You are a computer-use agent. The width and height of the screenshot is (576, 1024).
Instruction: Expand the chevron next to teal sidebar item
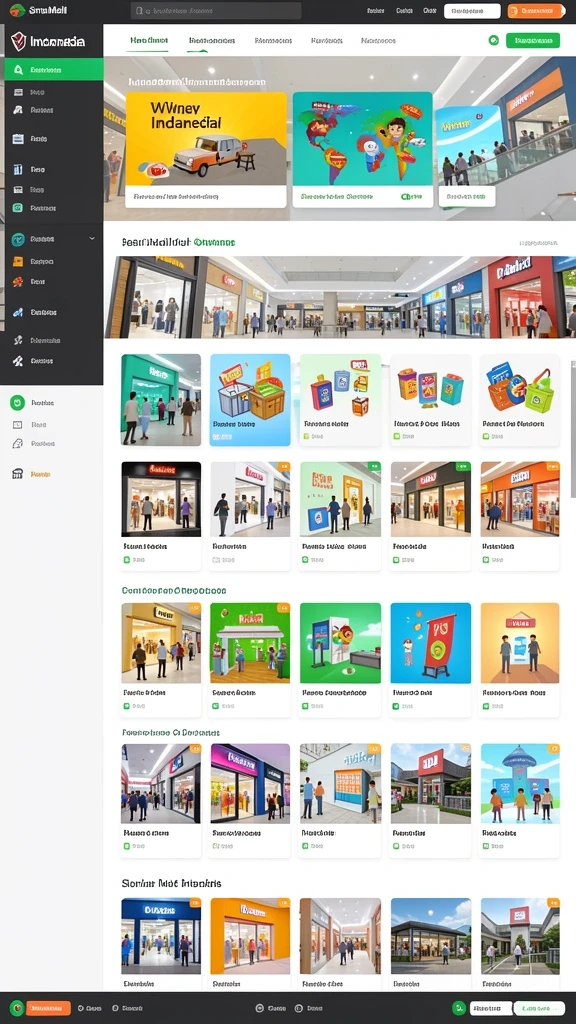tap(91, 239)
